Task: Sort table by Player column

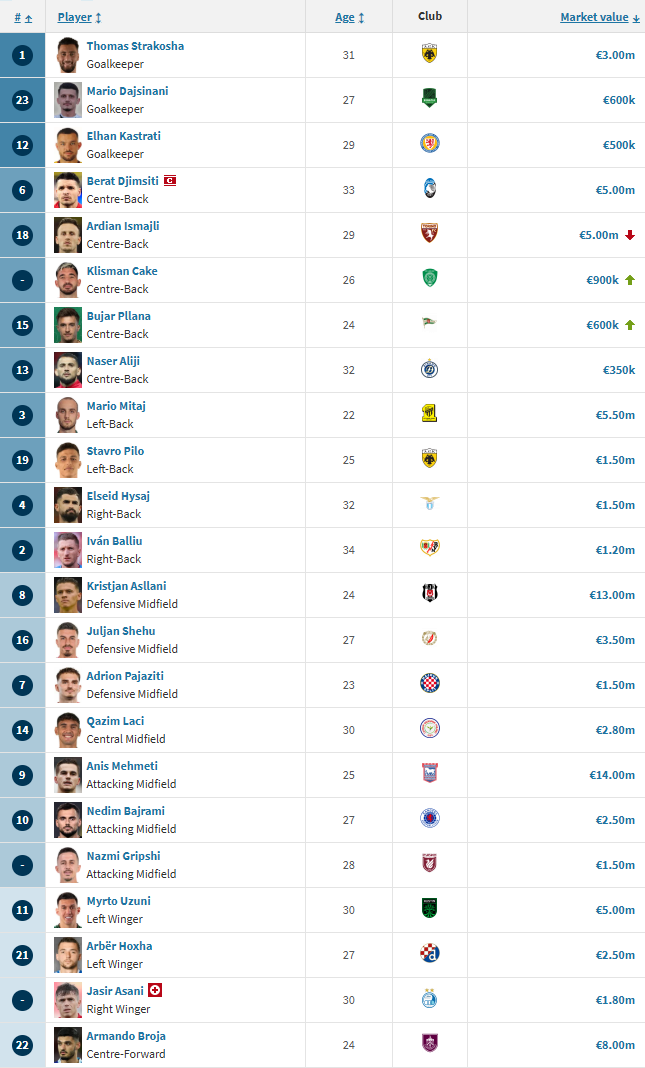Action: point(80,18)
